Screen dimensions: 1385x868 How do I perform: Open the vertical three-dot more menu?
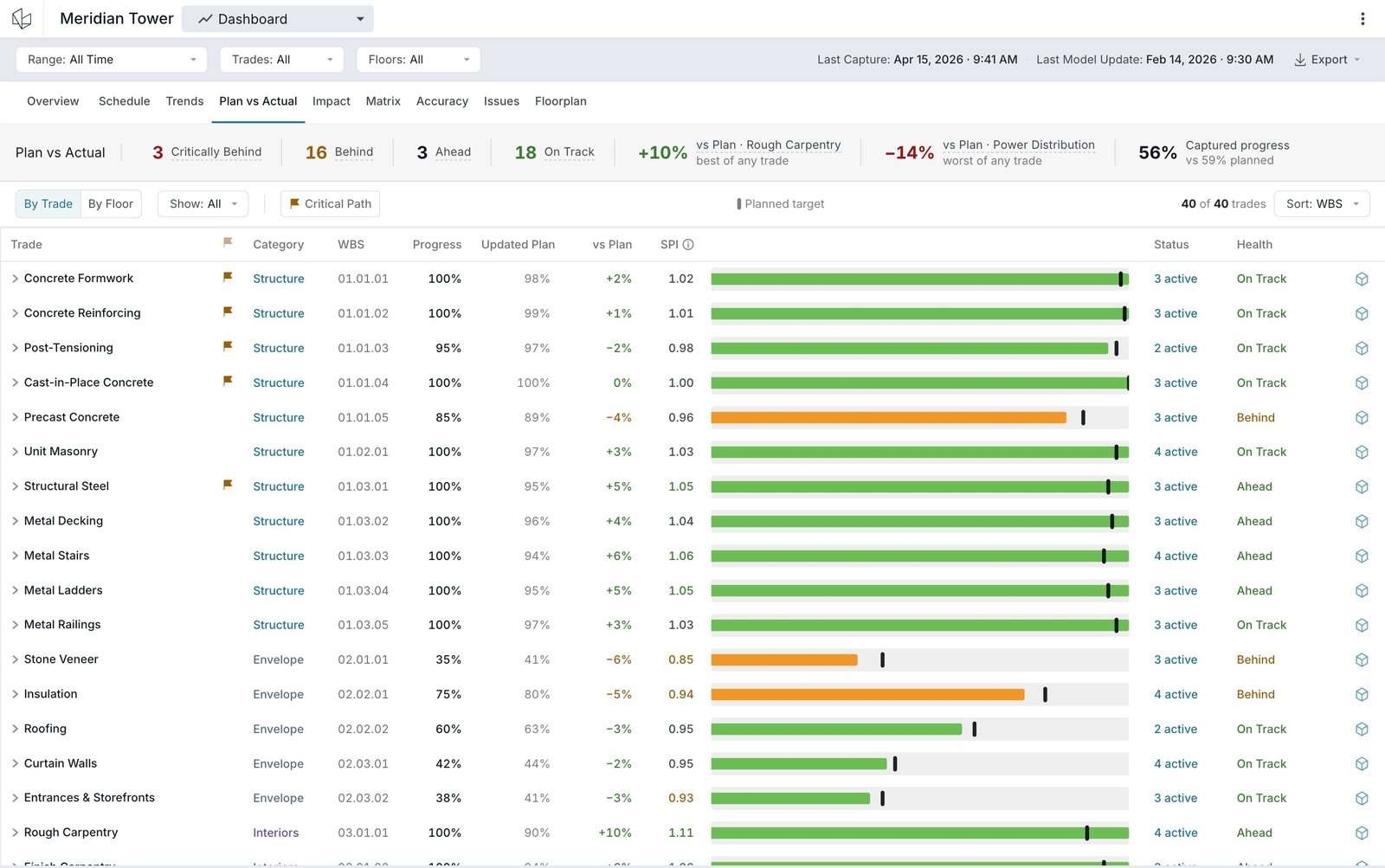(x=1362, y=19)
